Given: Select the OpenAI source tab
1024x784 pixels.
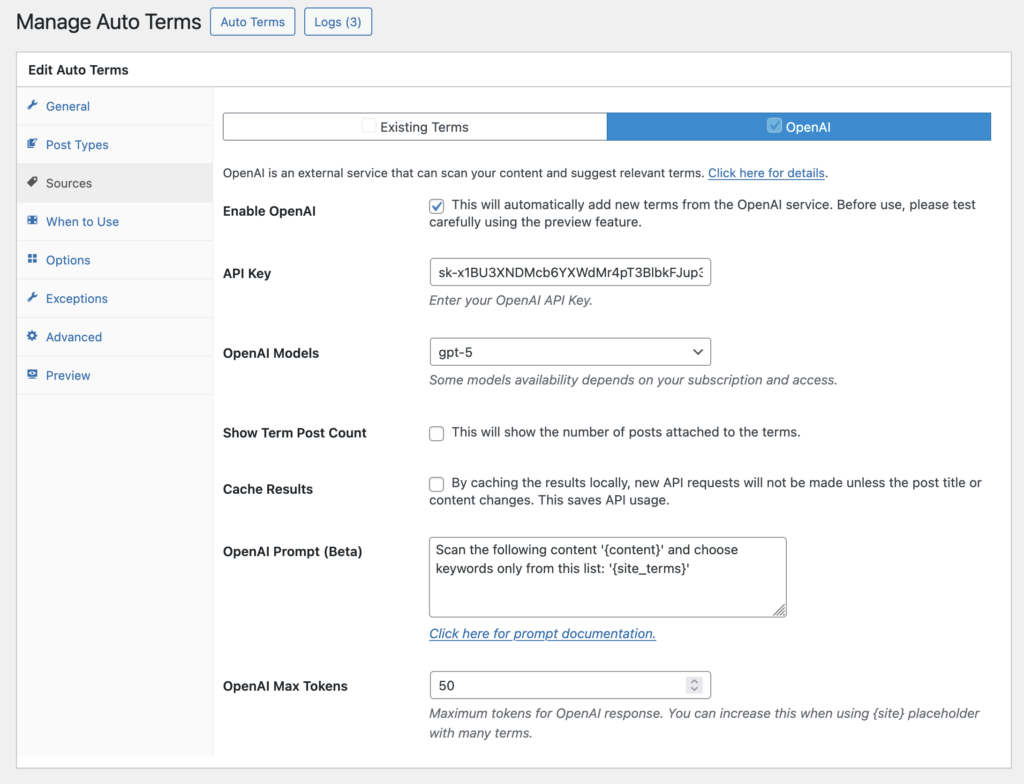Looking at the screenshot, I should point(798,126).
